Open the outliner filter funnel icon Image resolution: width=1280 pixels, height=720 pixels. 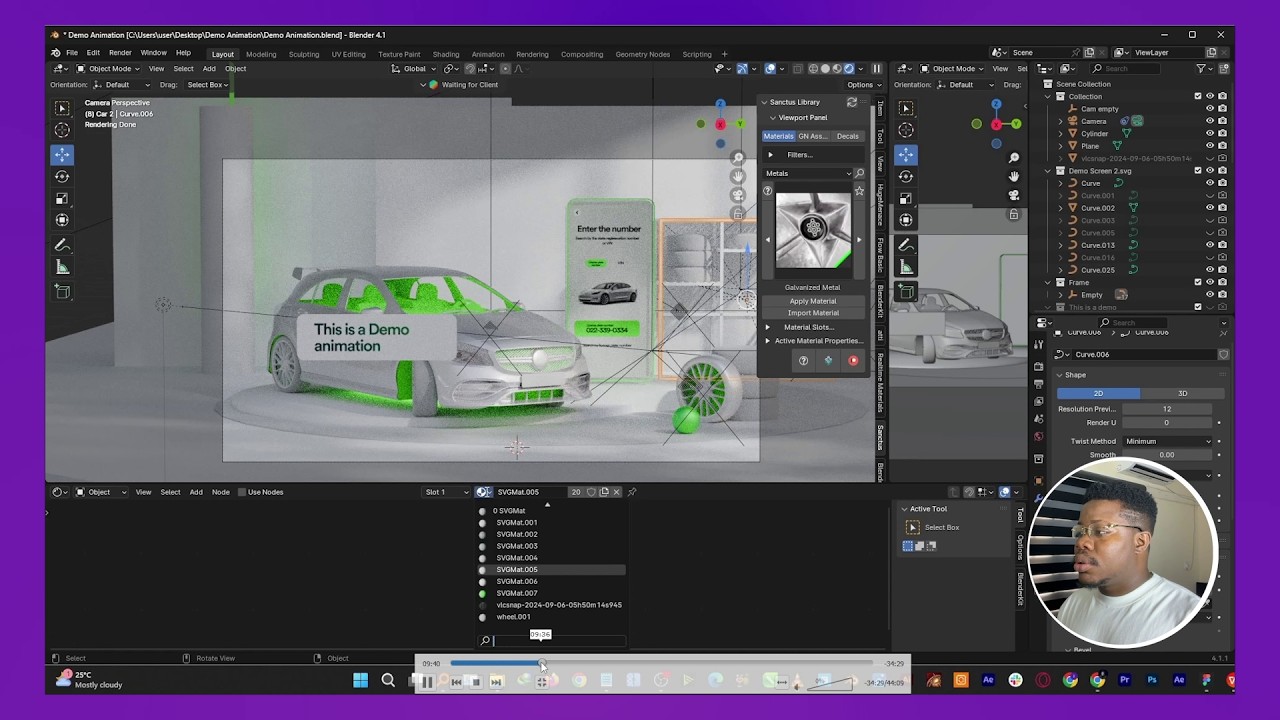[1201, 68]
